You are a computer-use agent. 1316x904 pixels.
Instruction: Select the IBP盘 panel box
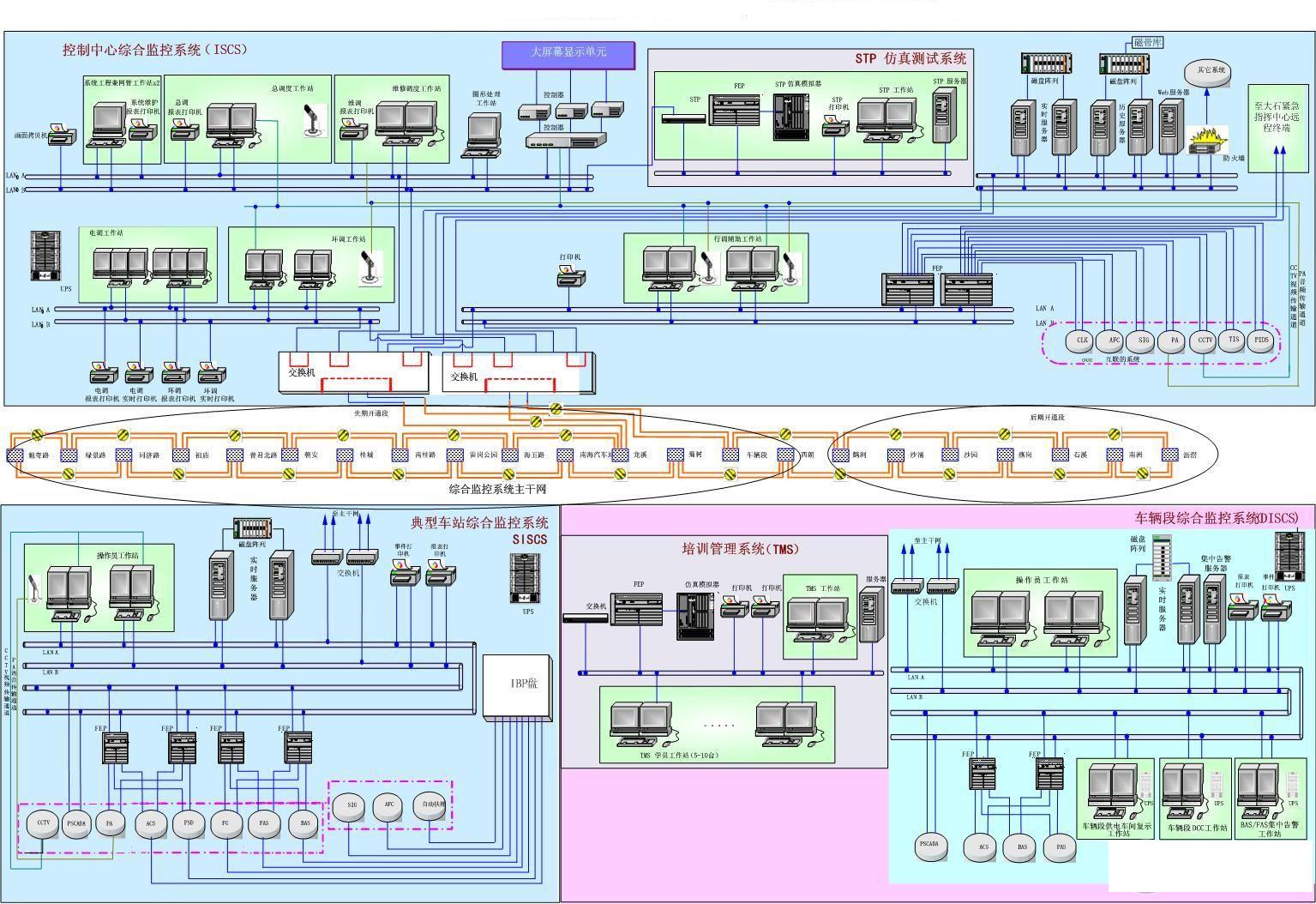coord(518,686)
